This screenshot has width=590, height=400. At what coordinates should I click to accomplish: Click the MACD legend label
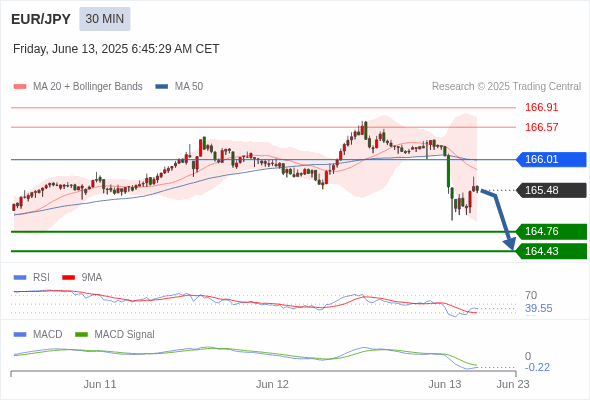48,334
